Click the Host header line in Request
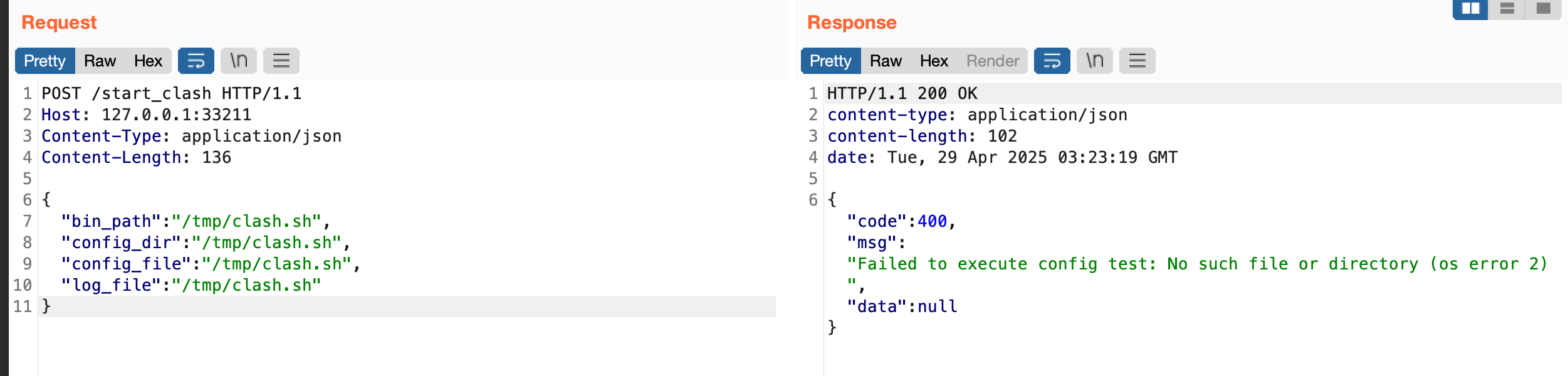The image size is (1568, 376). pyautogui.click(x=146, y=115)
